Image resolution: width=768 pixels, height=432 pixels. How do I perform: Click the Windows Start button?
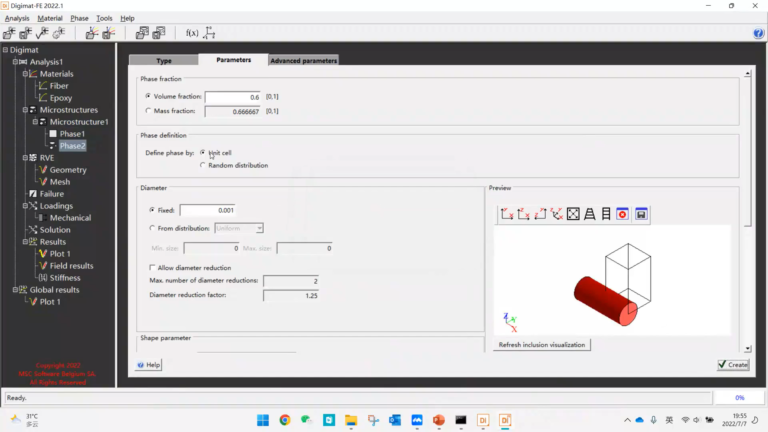[263, 420]
